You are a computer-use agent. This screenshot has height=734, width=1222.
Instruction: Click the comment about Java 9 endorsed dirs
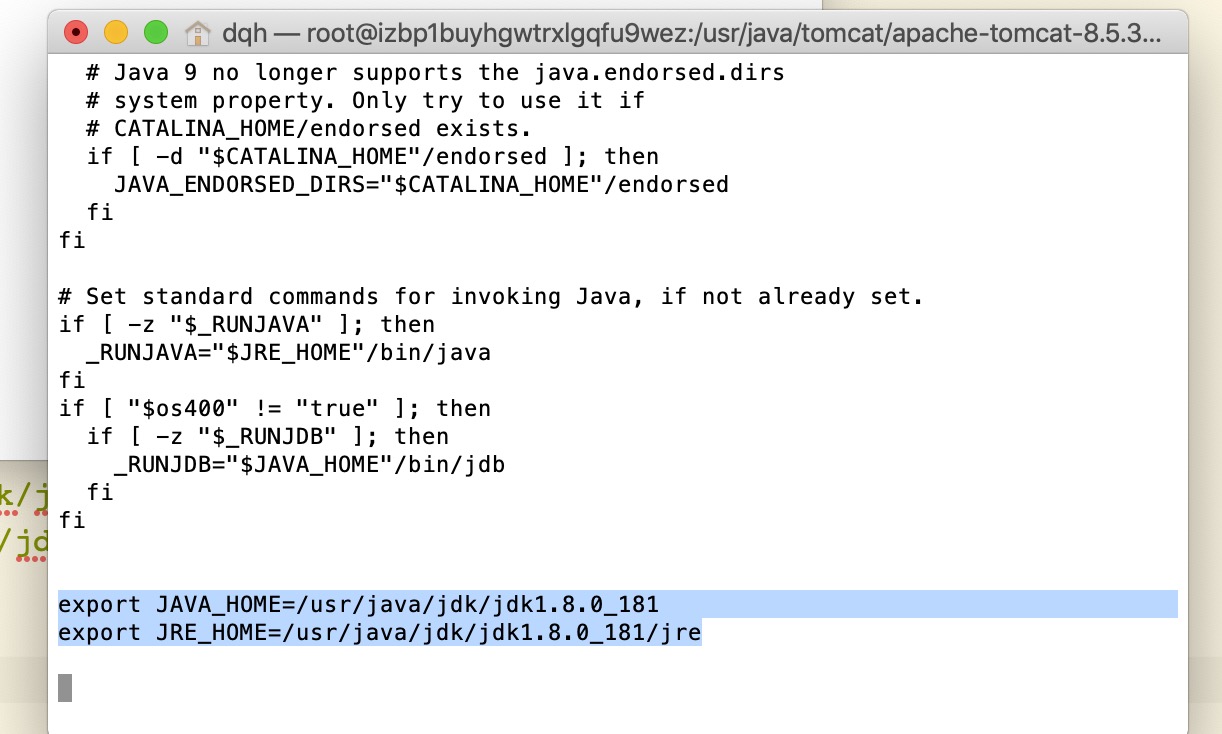(435, 72)
